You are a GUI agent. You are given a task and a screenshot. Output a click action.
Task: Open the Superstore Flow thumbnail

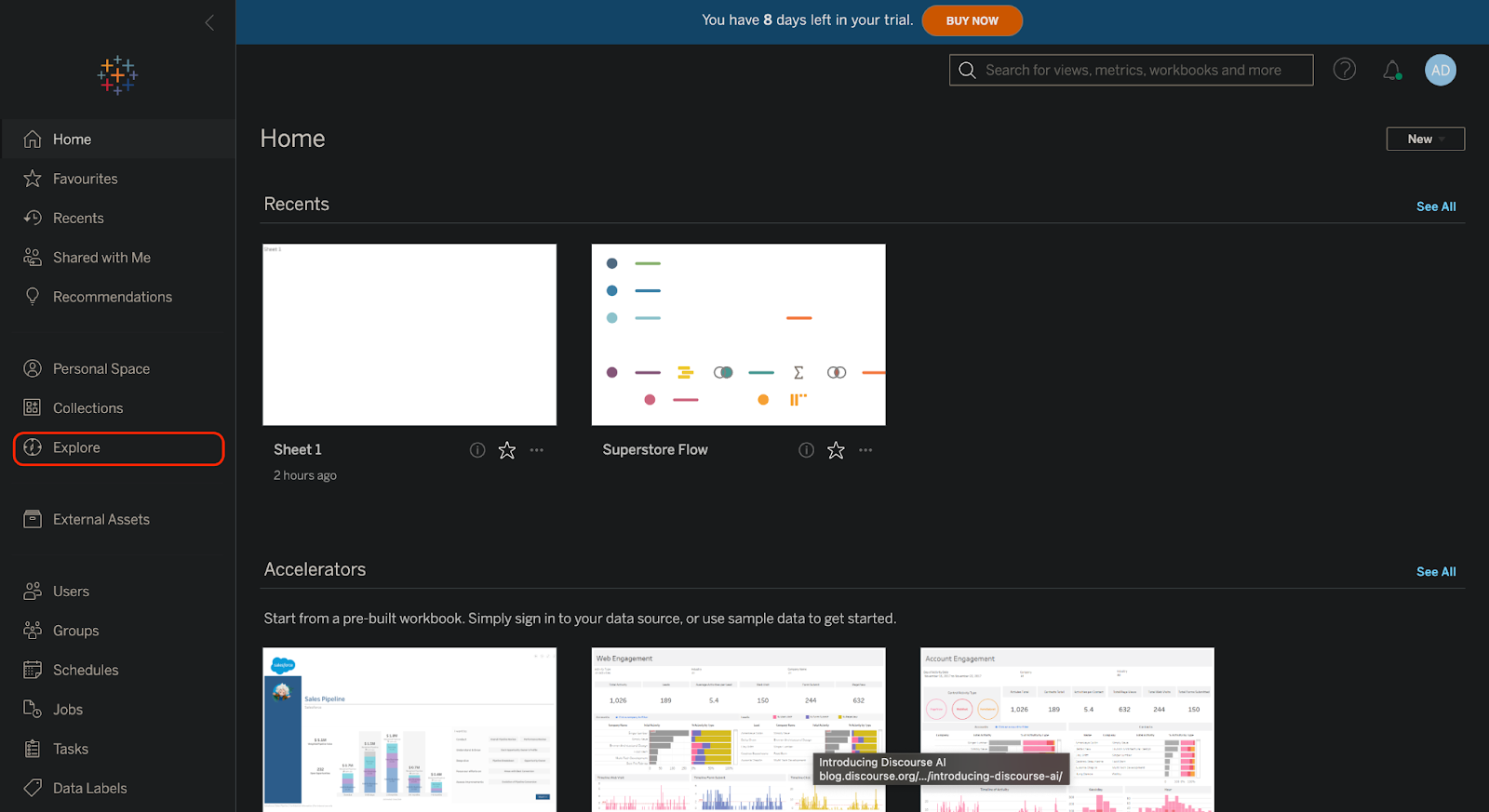[x=739, y=335]
